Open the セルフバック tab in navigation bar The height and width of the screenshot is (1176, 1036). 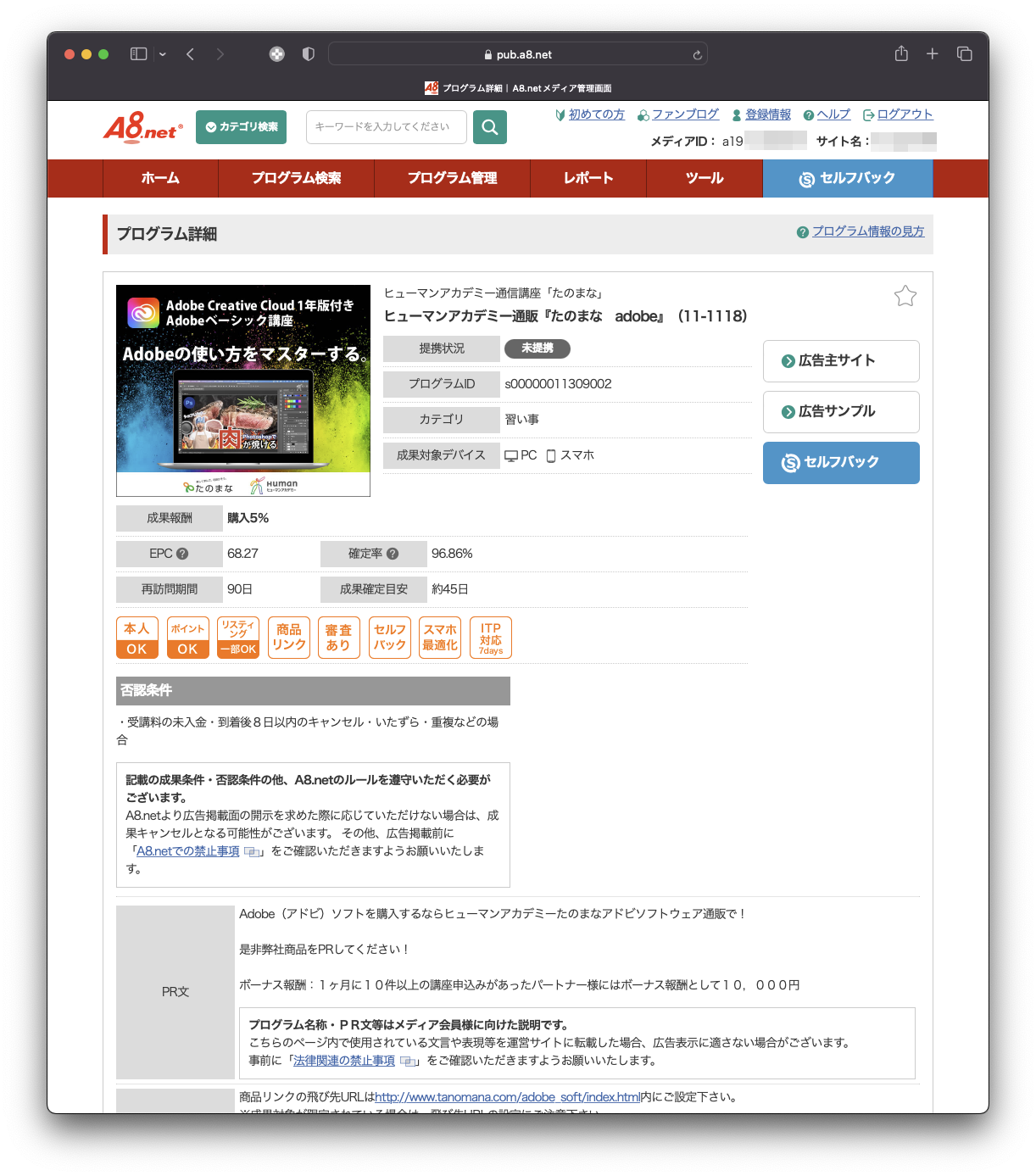pos(848,178)
